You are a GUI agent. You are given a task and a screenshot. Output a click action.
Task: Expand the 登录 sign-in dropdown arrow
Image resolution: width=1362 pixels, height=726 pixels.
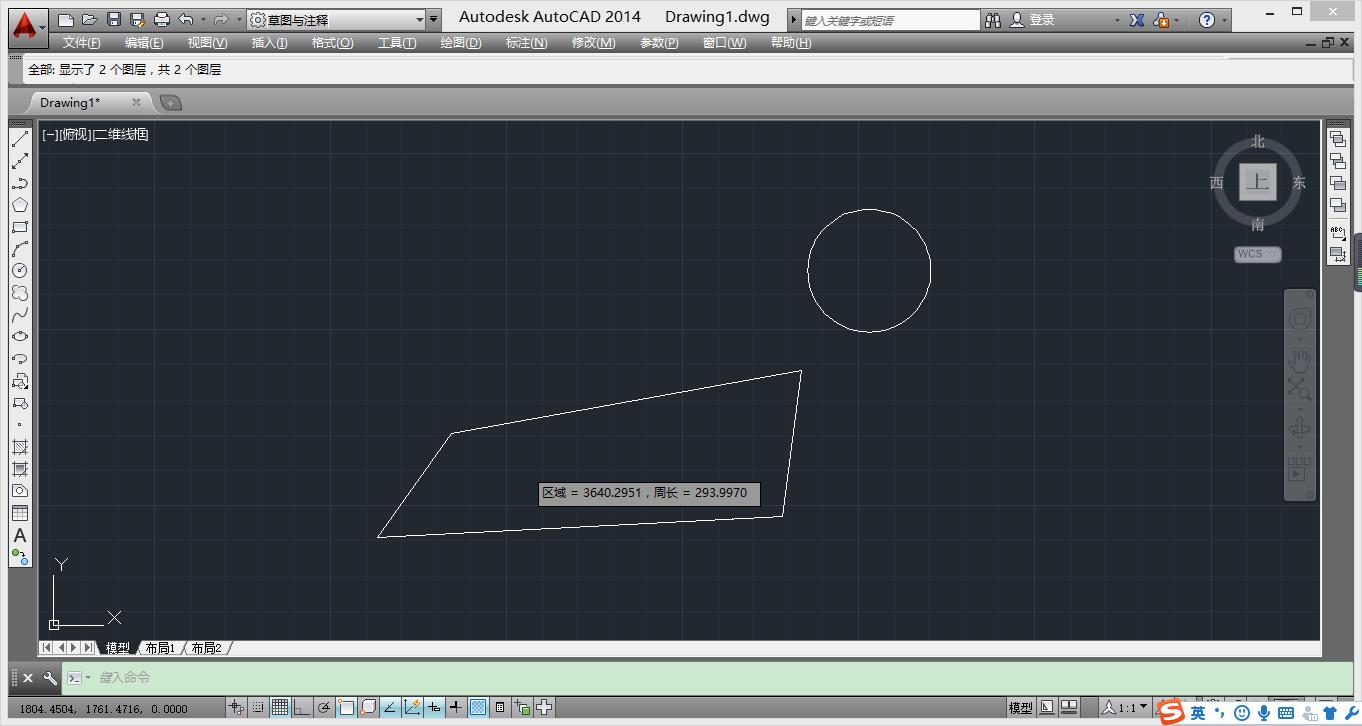(x=1117, y=20)
